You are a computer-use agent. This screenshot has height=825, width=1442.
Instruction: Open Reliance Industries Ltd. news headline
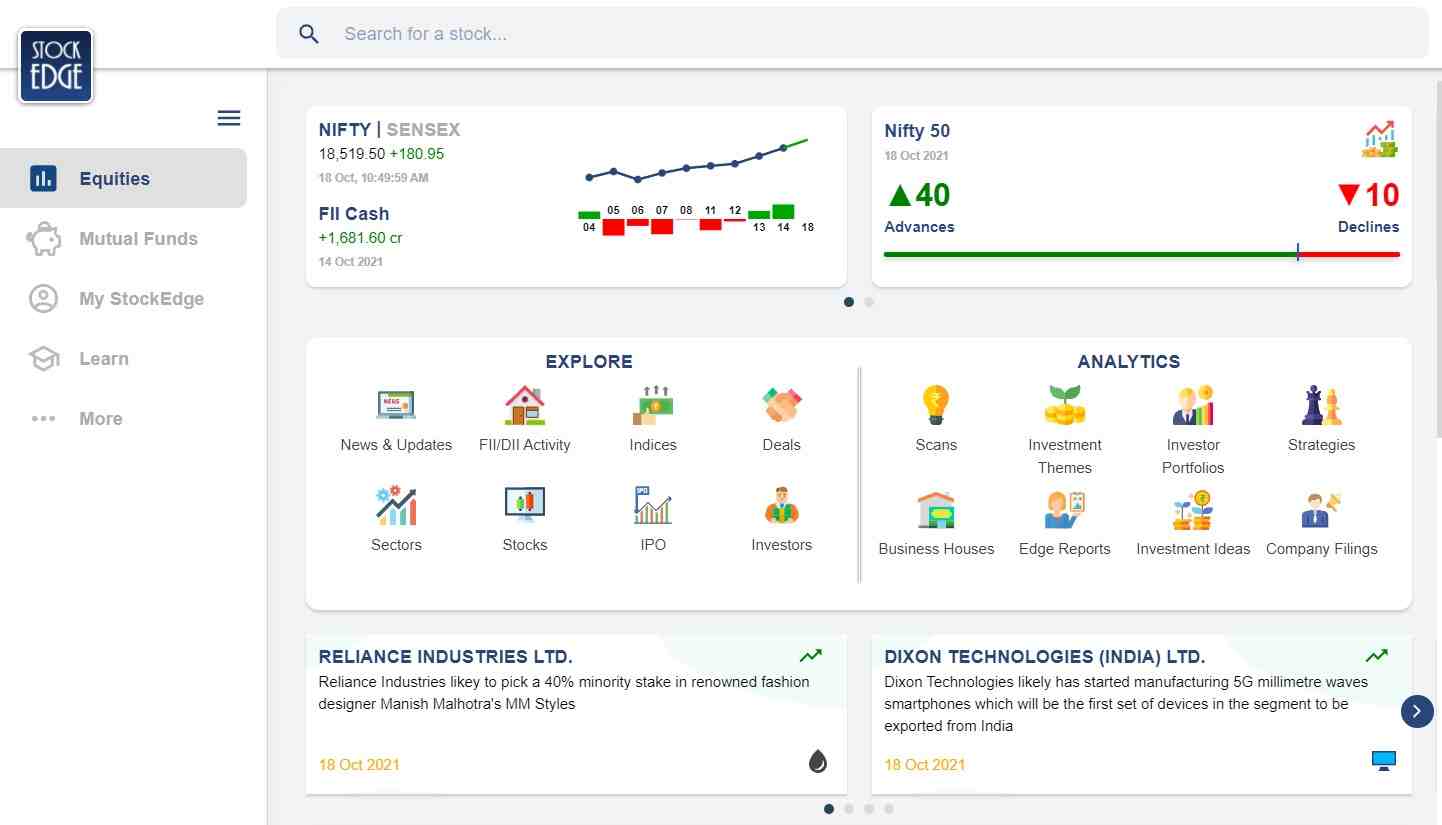(x=446, y=657)
